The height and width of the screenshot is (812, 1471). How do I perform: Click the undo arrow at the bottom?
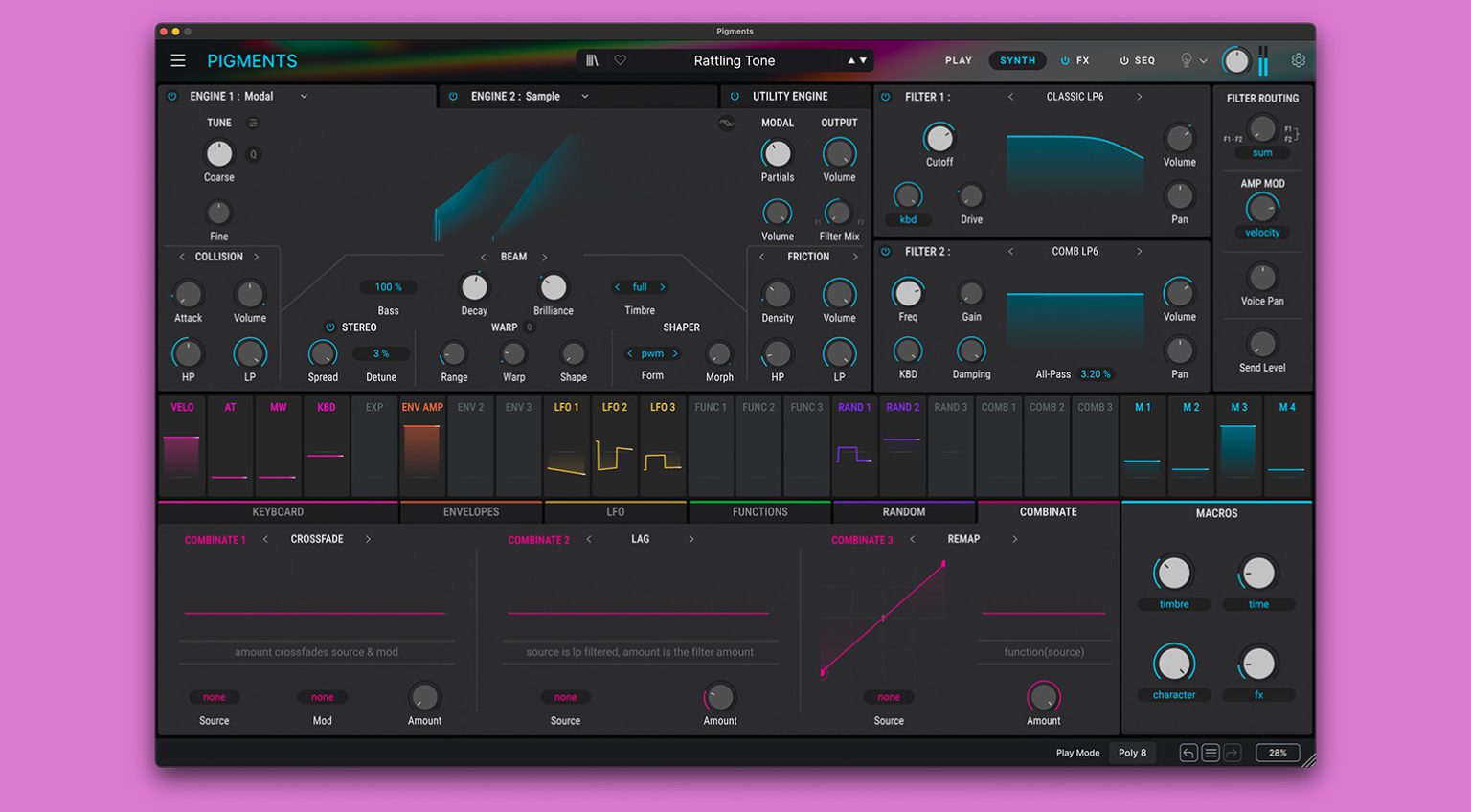tap(1188, 753)
